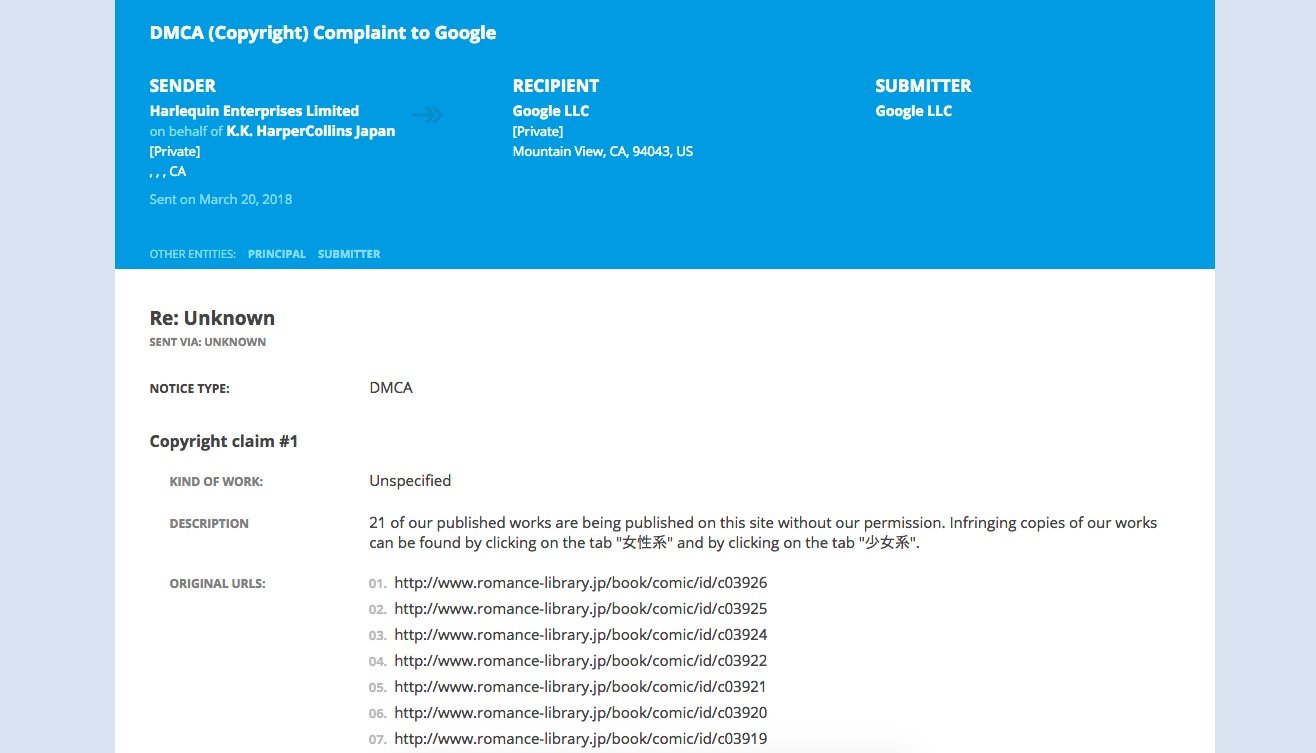Click the URL ending in c03922
1316x753 pixels.
pos(581,661)
